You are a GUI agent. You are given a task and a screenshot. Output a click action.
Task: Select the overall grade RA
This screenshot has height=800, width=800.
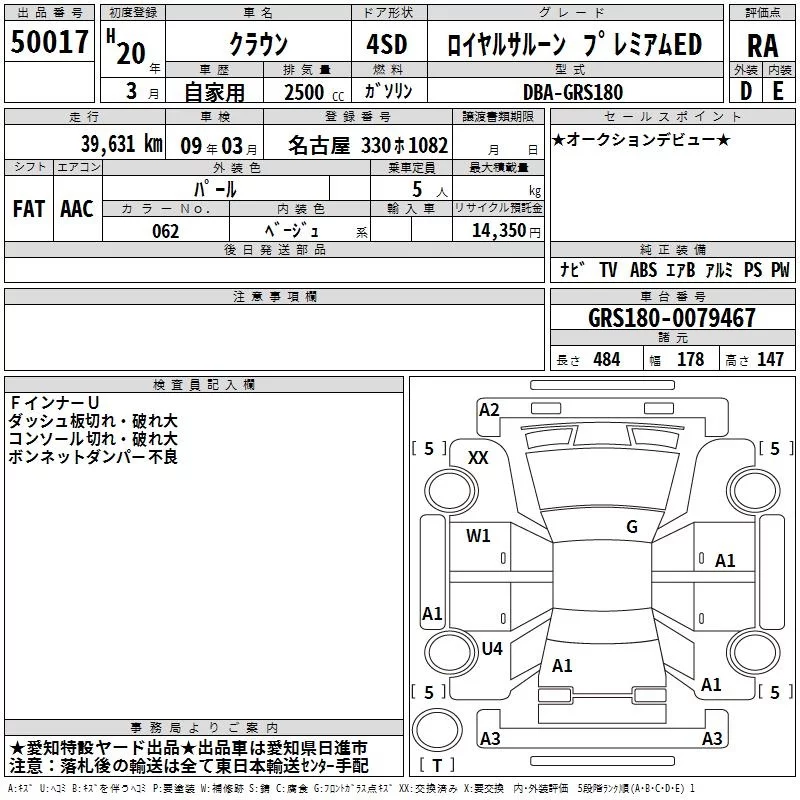[763, 46]
